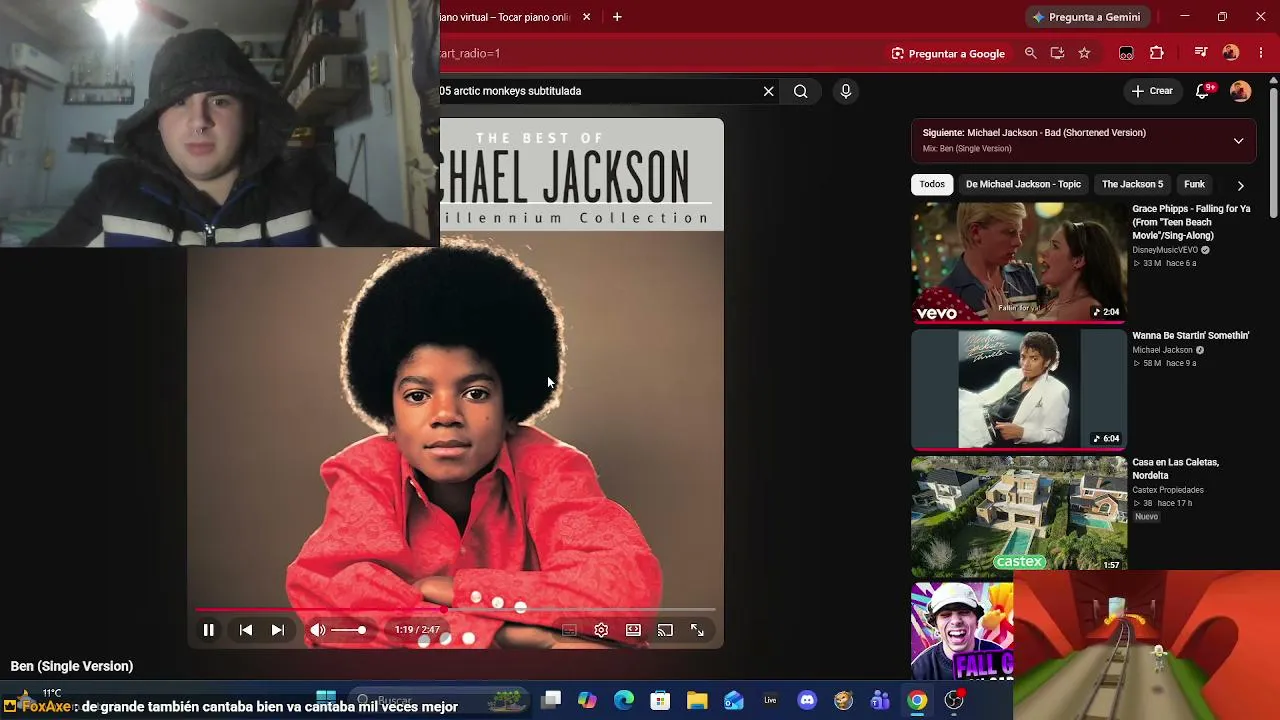The image size is (1280, 720).
Task: Open the Chrome three-dot menu
Action: click(x=1261, y=53)
